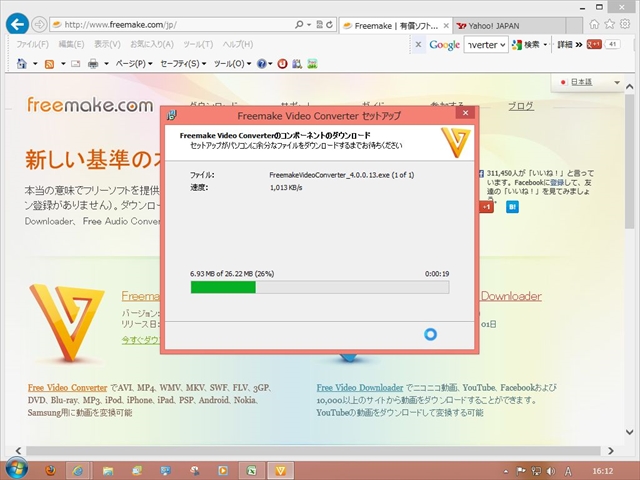Screen dimensions: 640x480
Task: Open Firefox from the taskbar
Action: point(47,468)
